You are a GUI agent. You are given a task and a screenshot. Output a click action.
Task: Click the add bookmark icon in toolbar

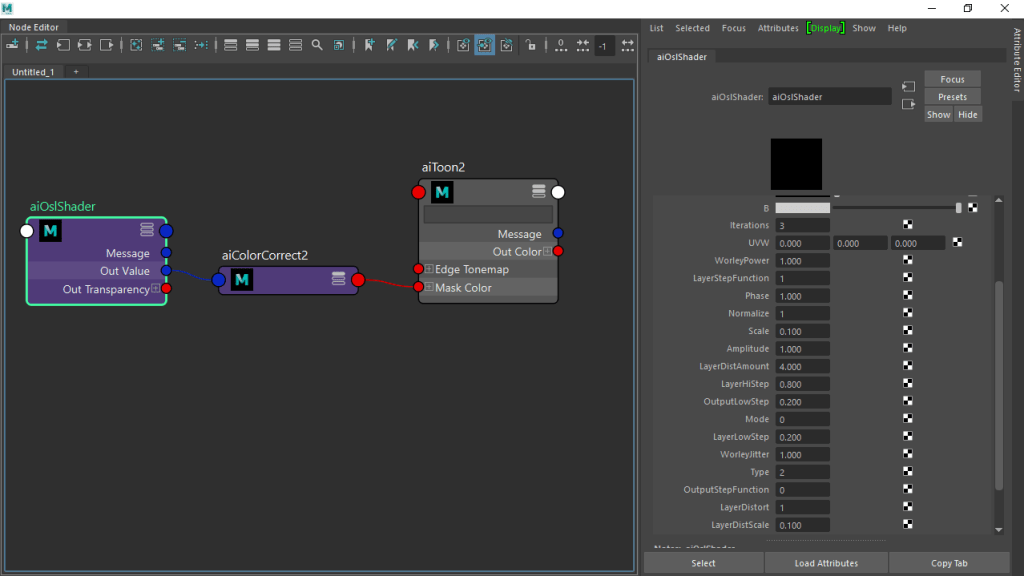(369, 45)
